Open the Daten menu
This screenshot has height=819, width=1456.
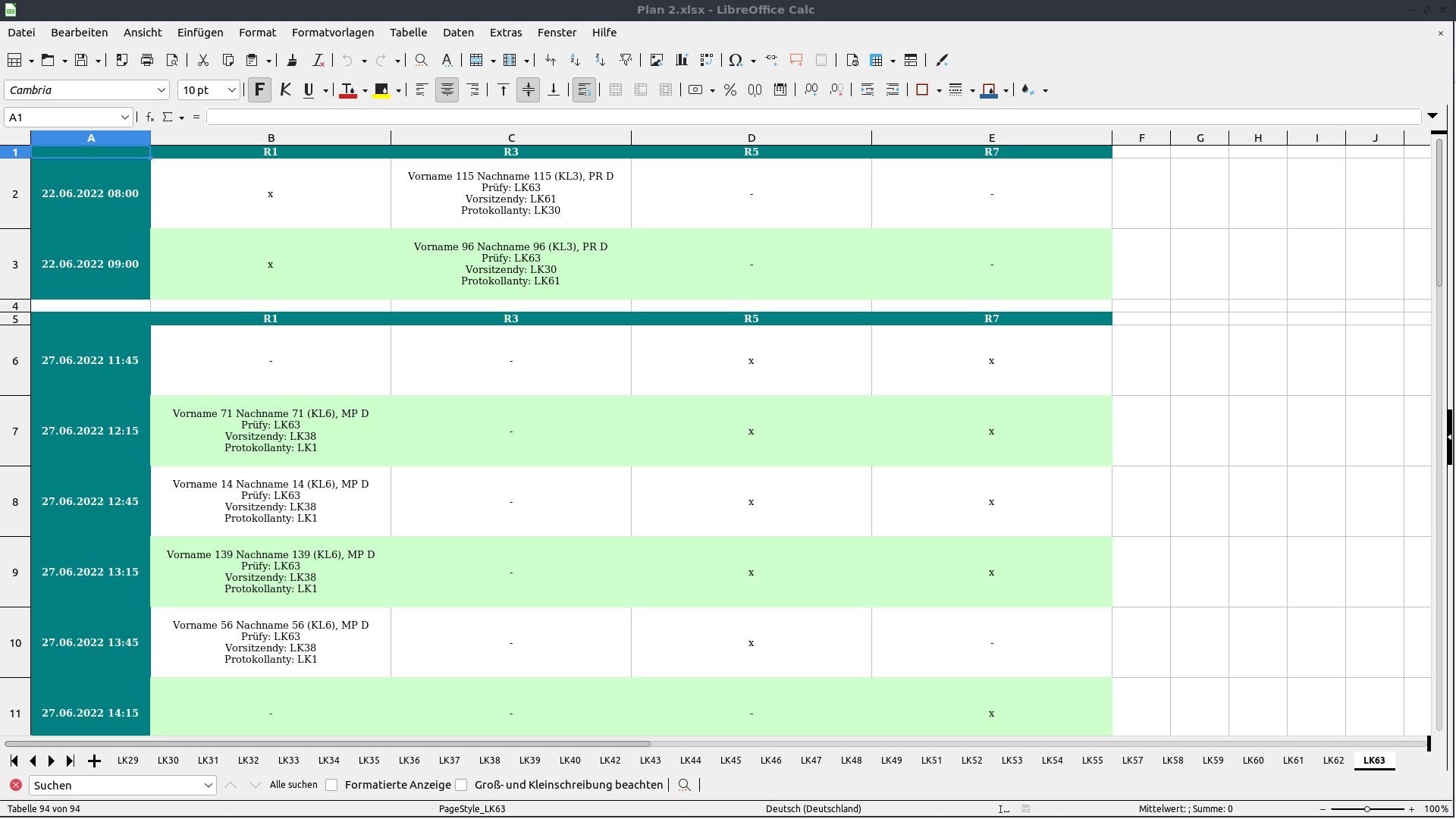click(x=458, y=33)
